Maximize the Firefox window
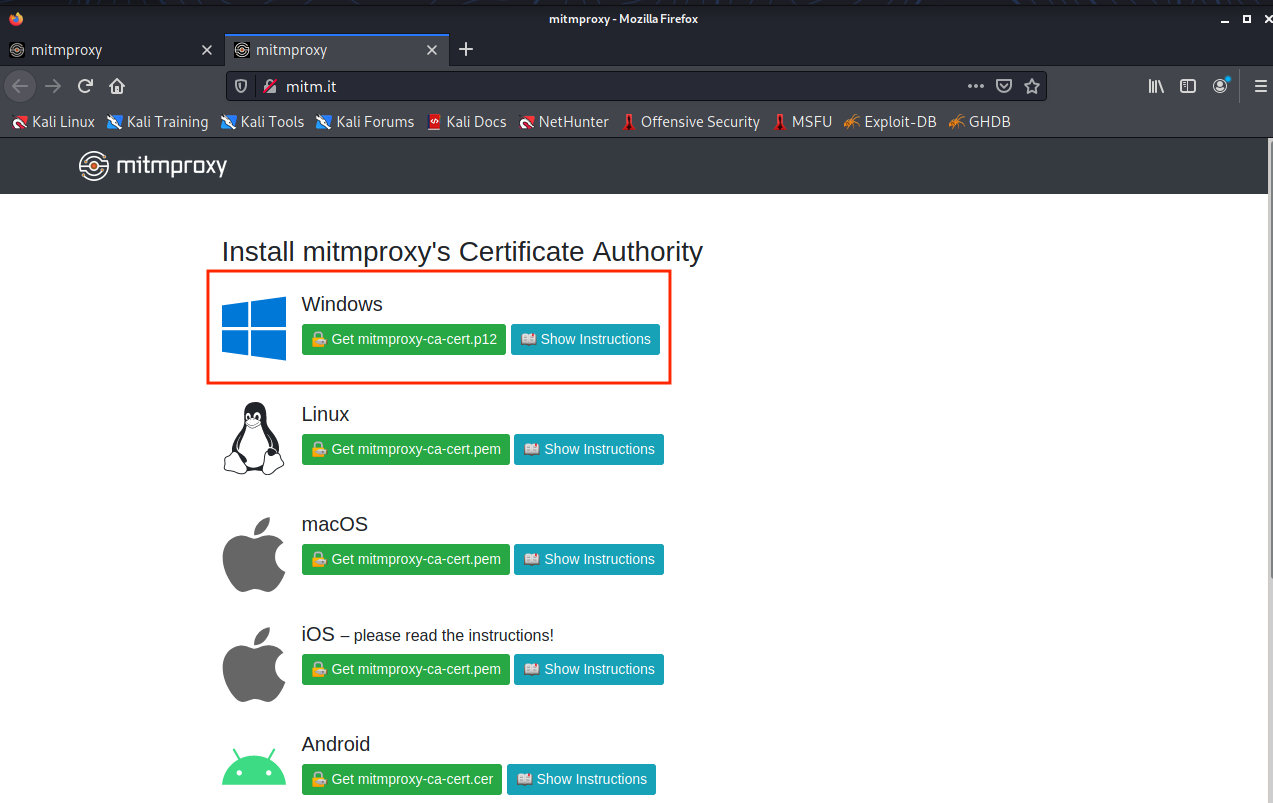This screenshot has width=1273, height=803. pos(1247,18)
